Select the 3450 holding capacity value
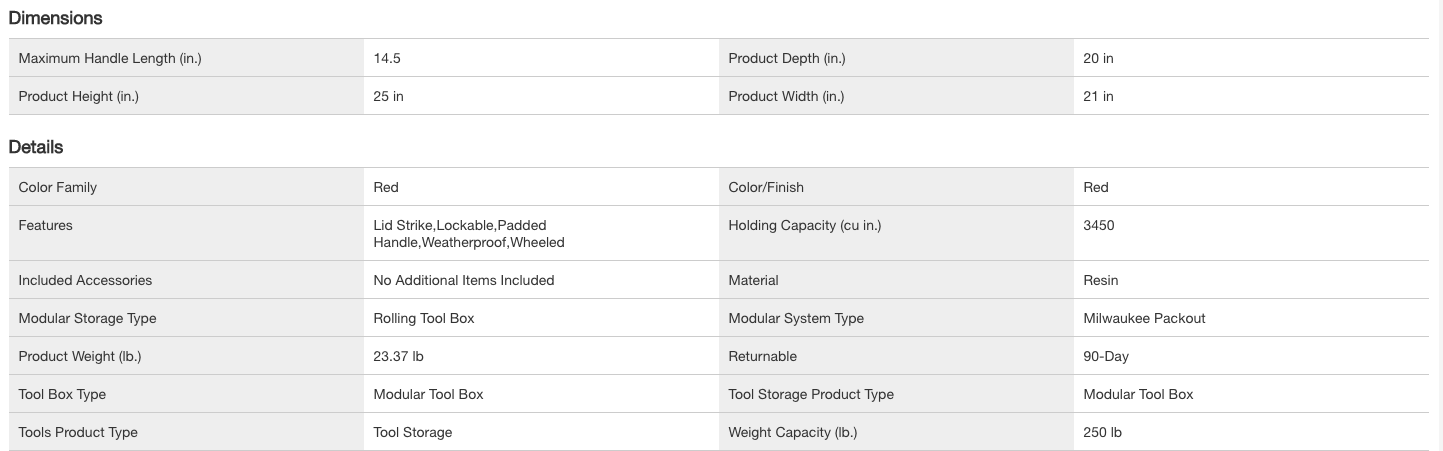The width and height of the screenshot is (1443, 451). point(1099,225)
